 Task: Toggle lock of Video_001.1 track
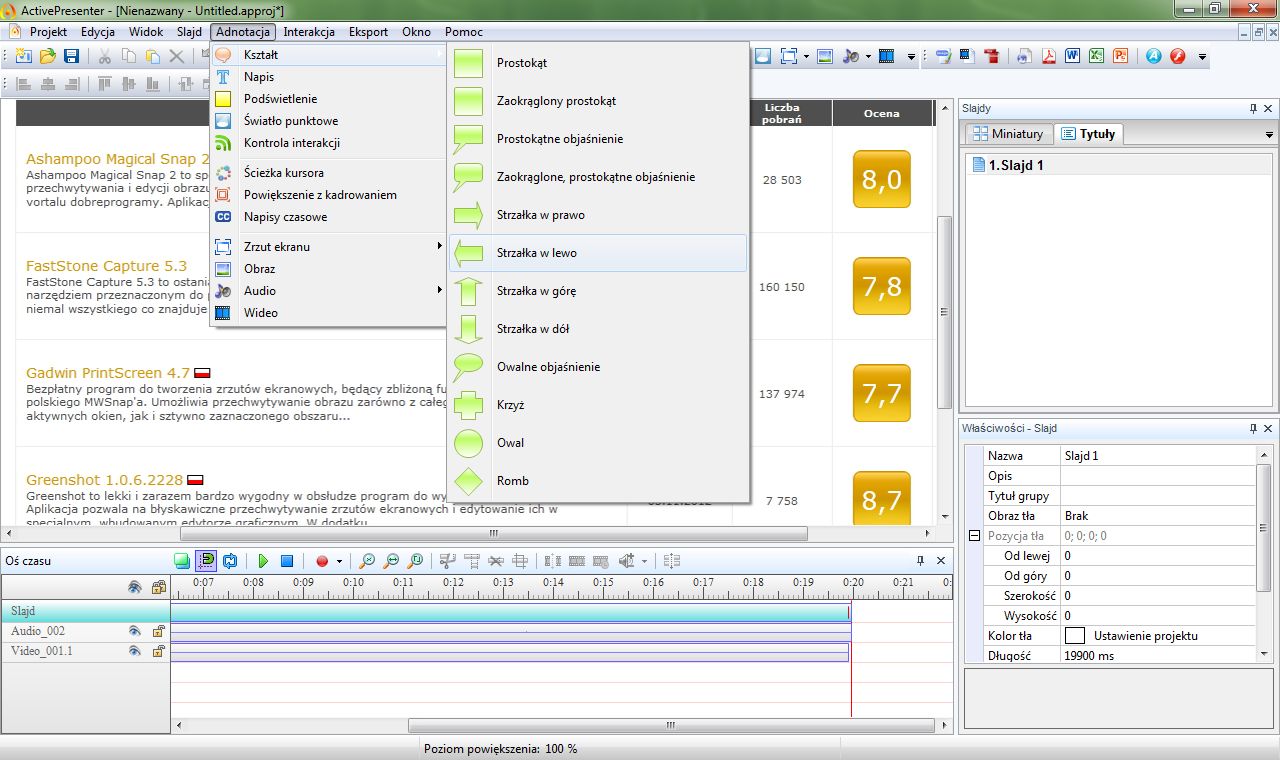158,651
